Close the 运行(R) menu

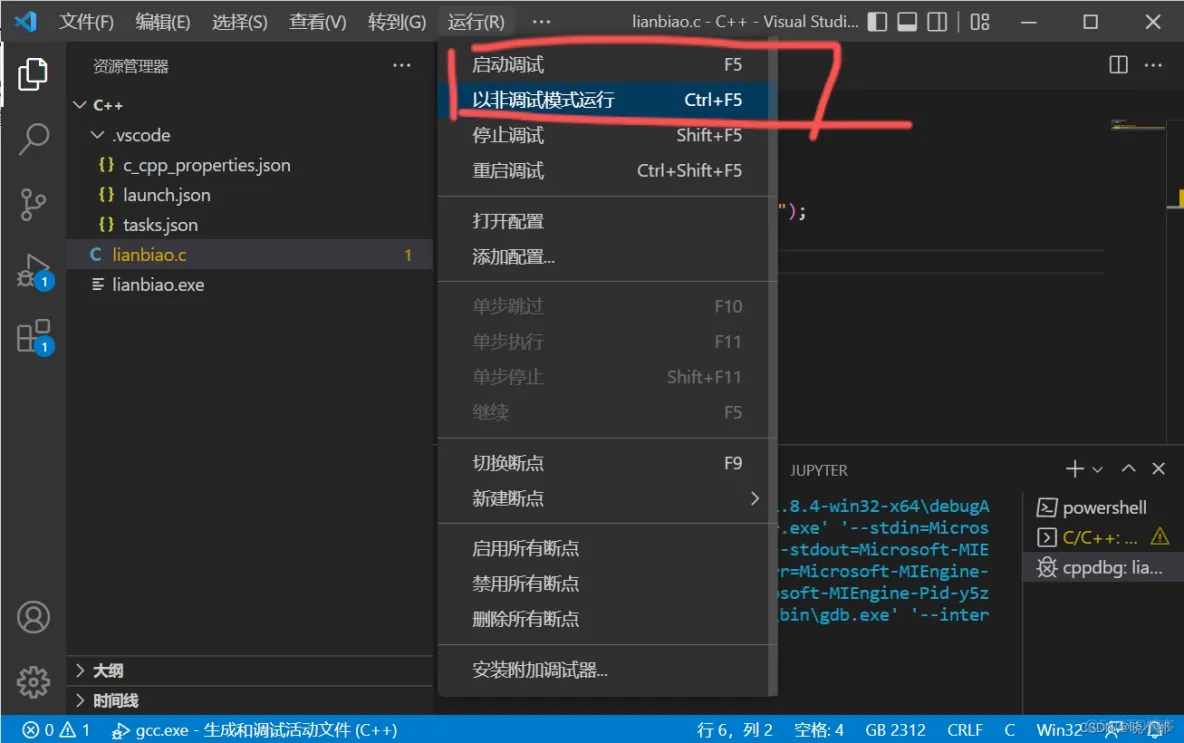pyautogui.click(x=476, y=22)
